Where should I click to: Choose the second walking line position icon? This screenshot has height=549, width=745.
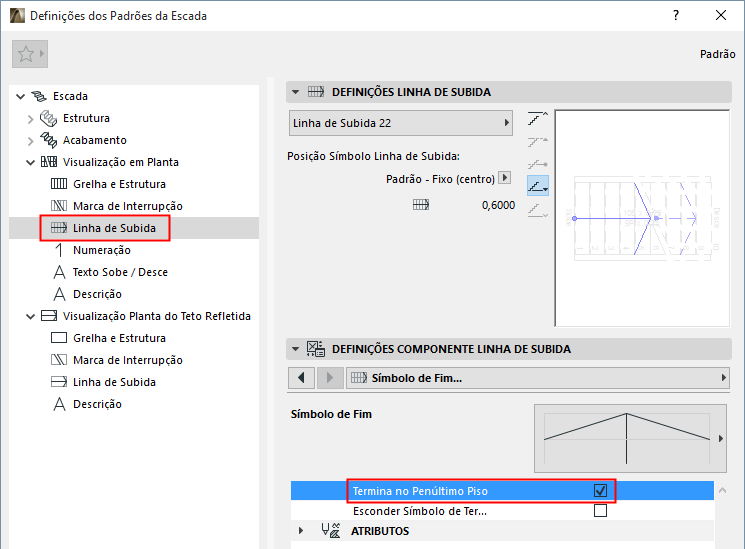pos(538,142)
